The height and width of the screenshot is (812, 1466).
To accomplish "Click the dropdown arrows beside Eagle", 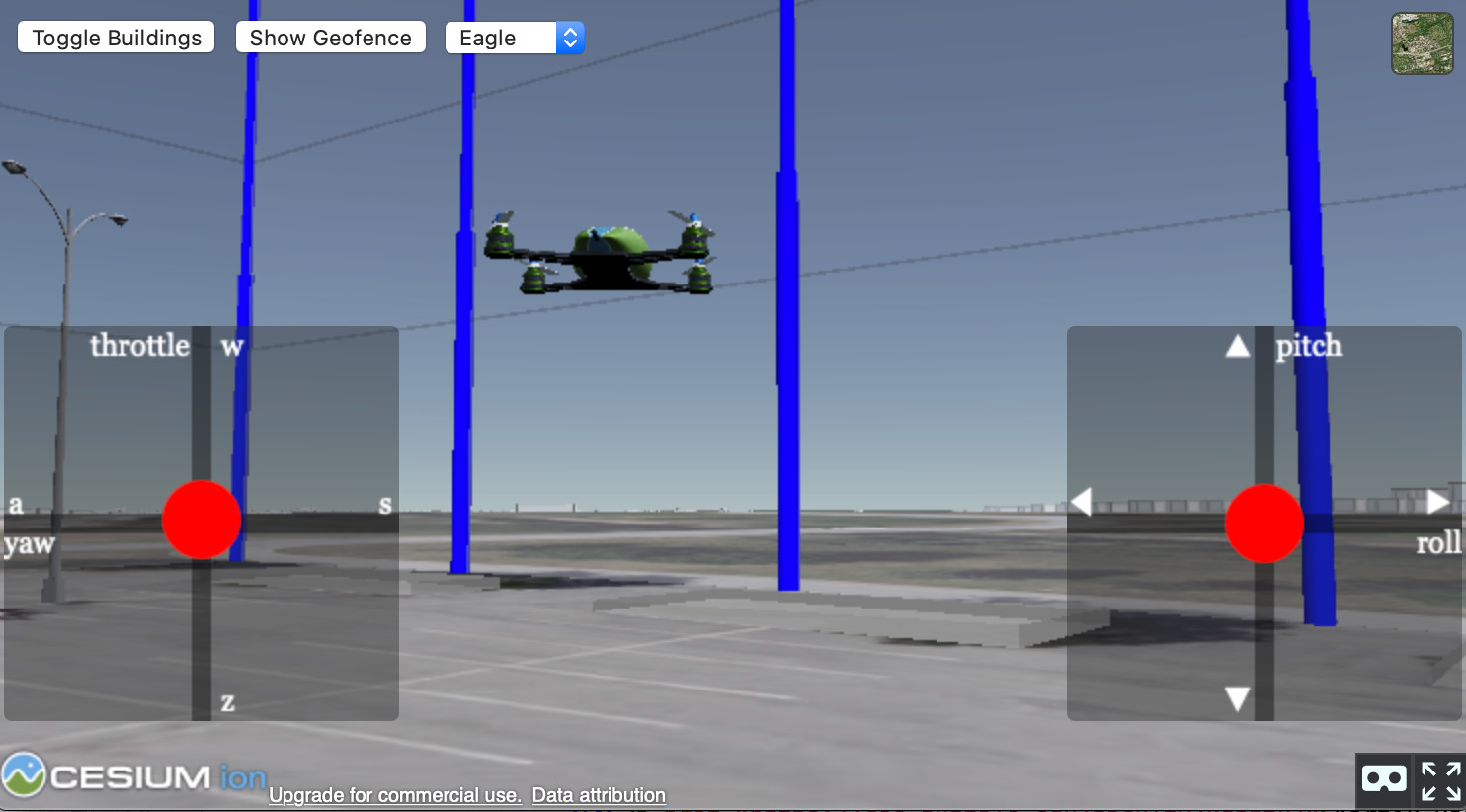I will coord(570,38).
